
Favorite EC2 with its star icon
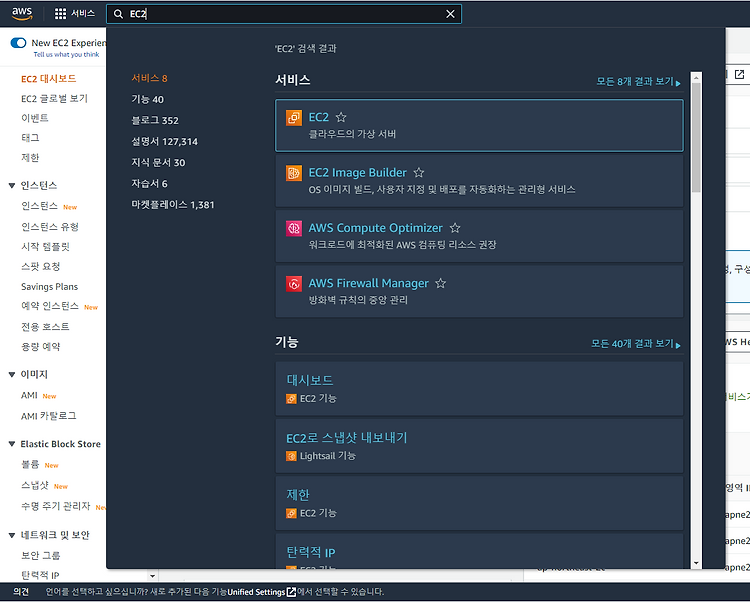coord(341,117)
